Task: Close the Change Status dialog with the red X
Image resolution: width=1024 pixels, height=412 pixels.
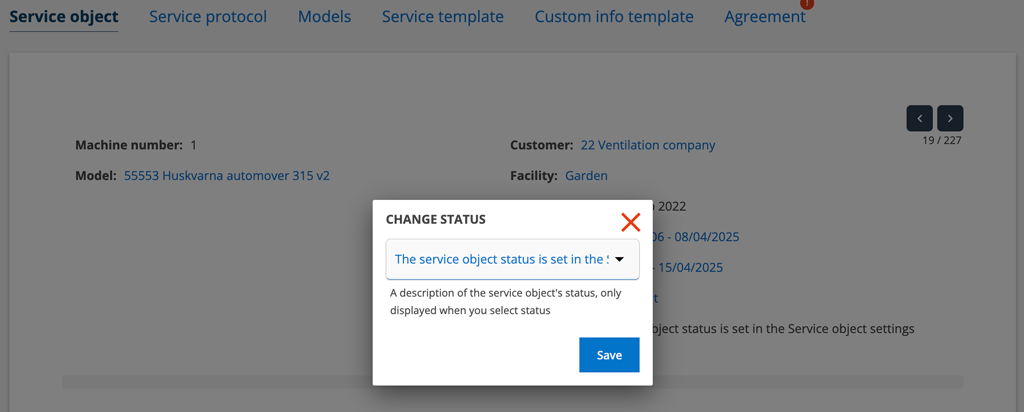Action: pyautogui.click(x=630, y=222)
